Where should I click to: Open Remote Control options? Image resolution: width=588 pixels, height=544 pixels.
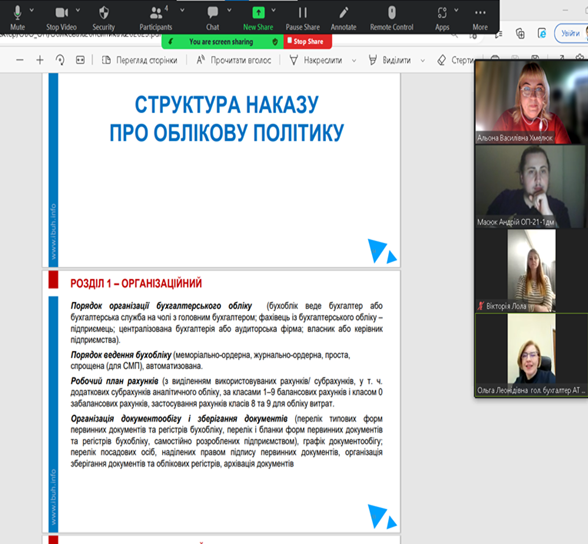coord(392,17)
